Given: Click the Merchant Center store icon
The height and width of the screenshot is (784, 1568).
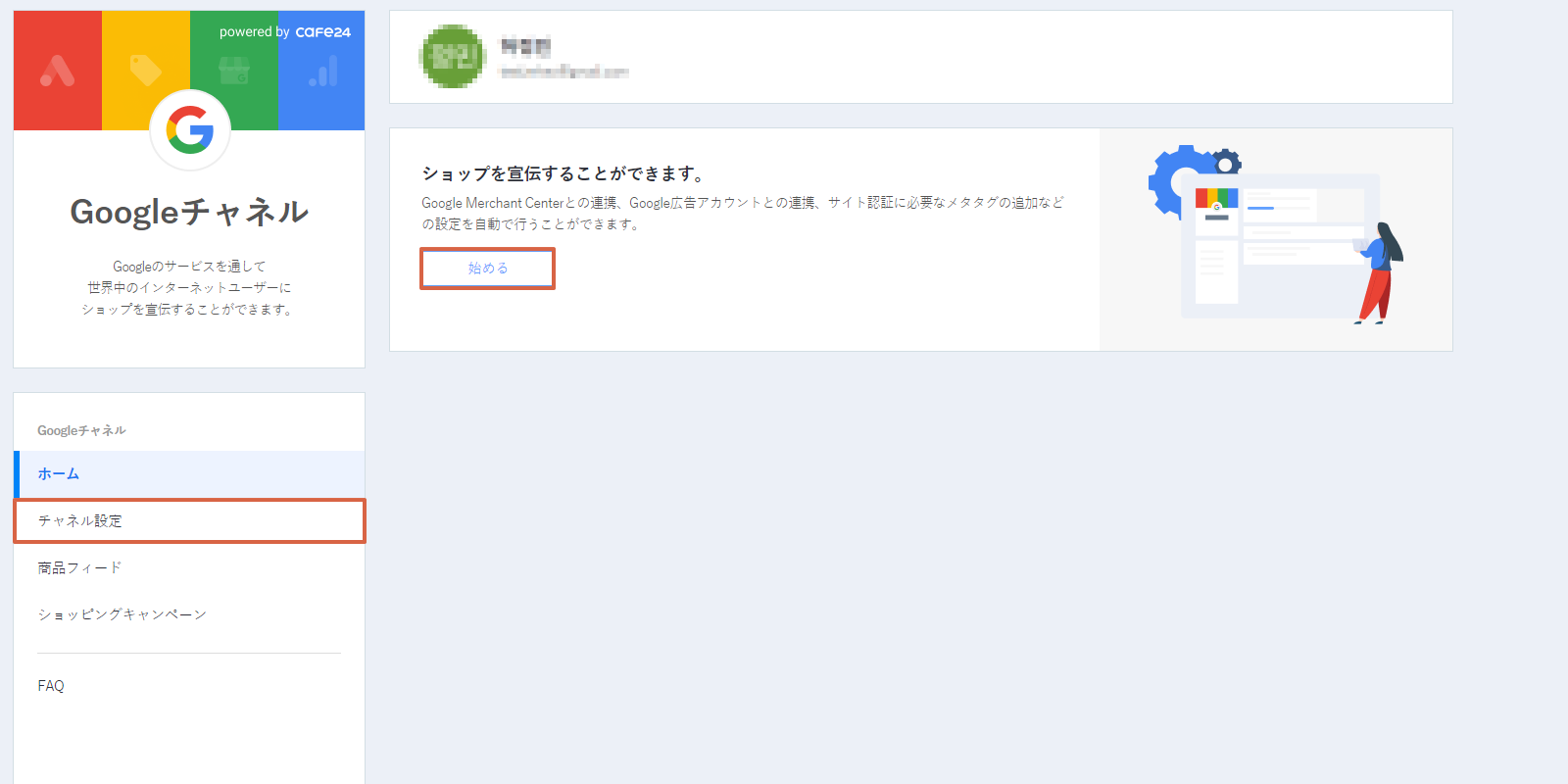Looking at the screenshot, I should [233, 71].
